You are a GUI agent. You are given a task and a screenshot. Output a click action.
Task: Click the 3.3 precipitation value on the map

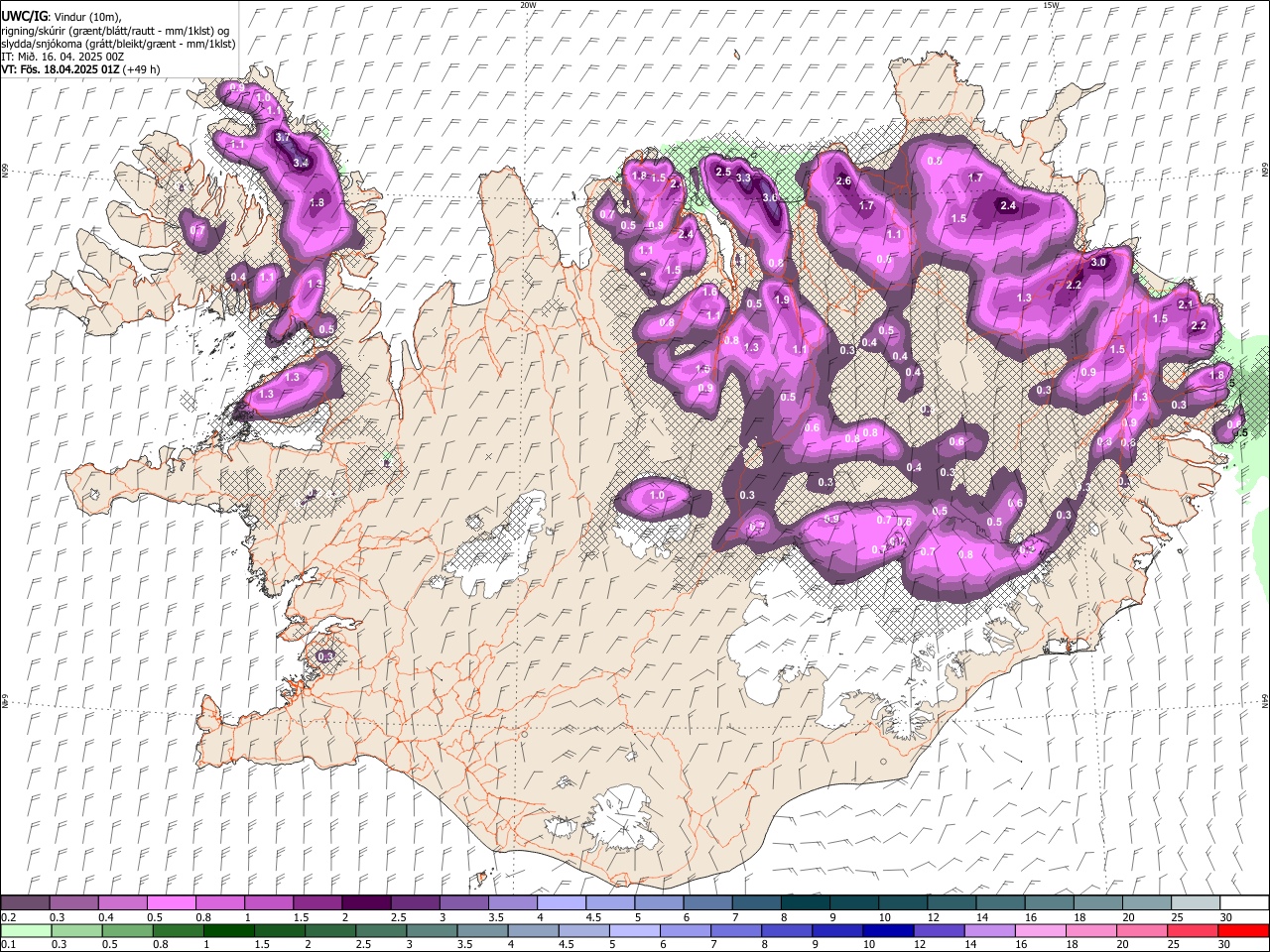[743, 178]
